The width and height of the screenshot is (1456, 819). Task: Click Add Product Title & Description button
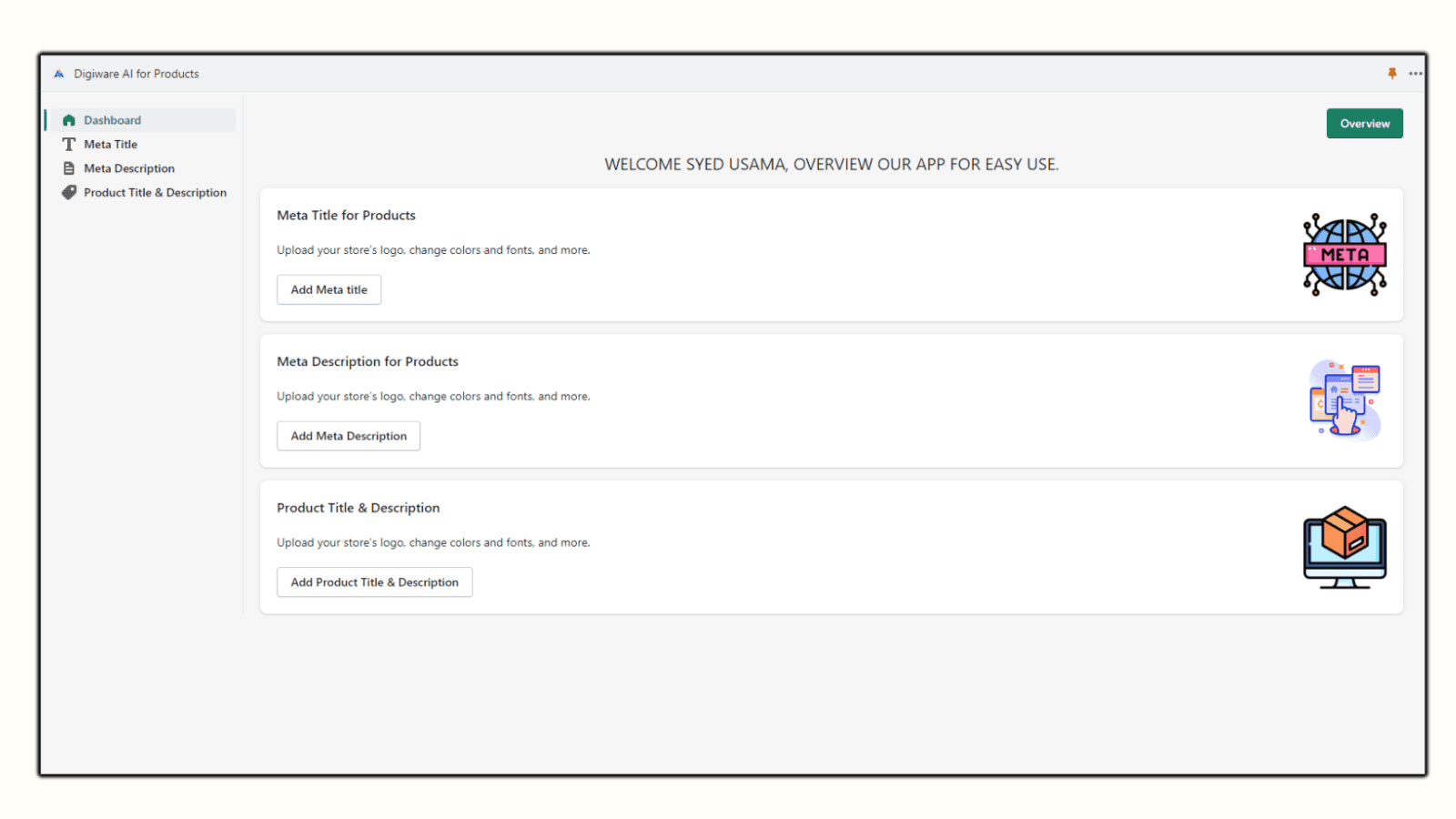(374, 582)
